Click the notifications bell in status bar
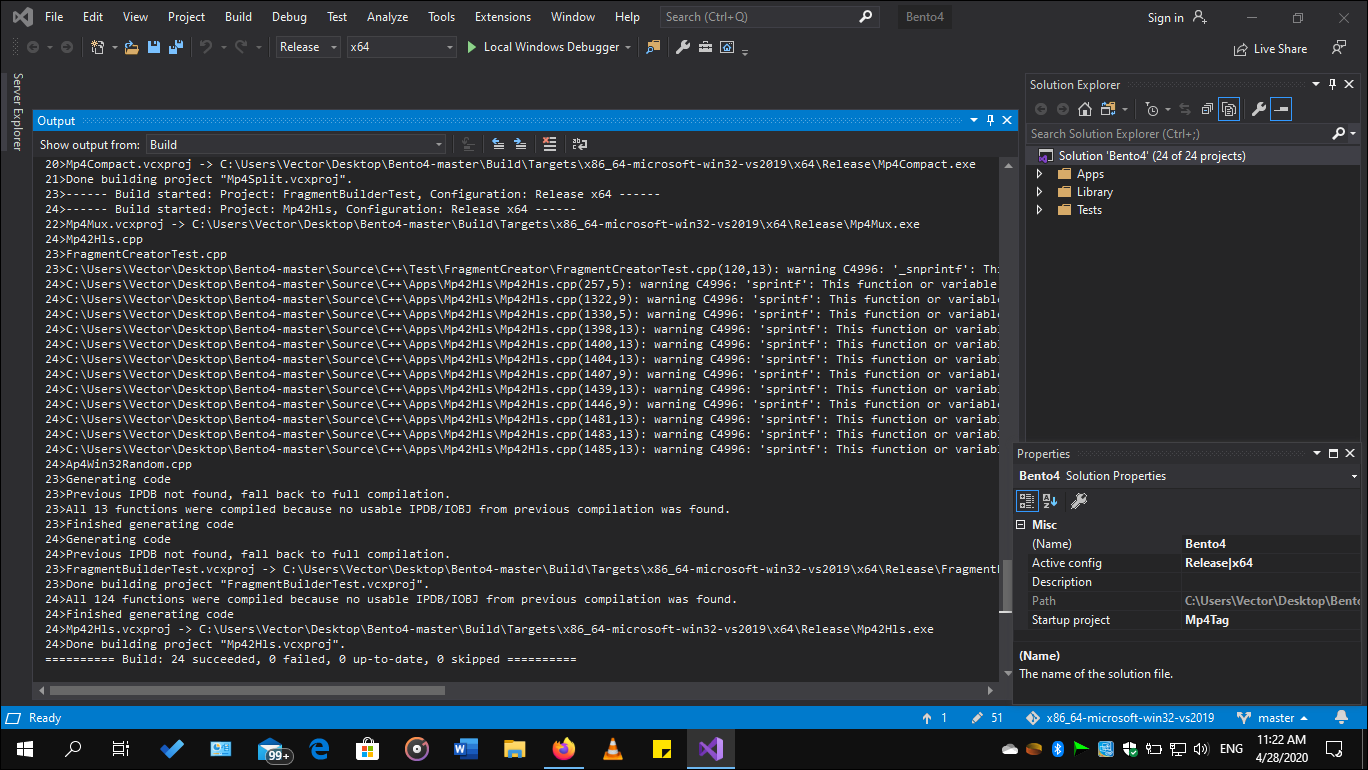1368x770 pixels. tap(1341, 718)
